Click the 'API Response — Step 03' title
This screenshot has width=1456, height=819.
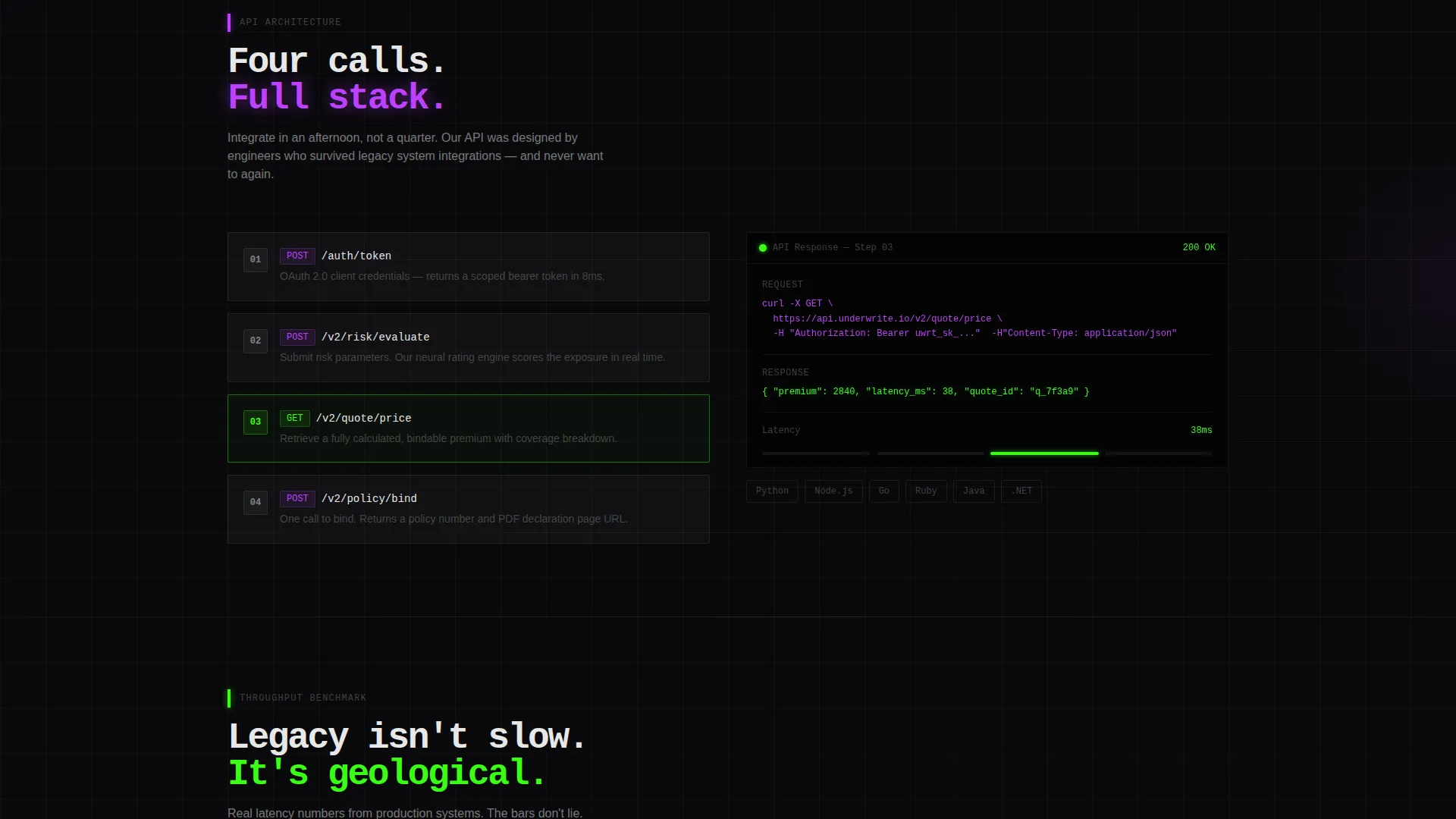[x=833, y=248]
